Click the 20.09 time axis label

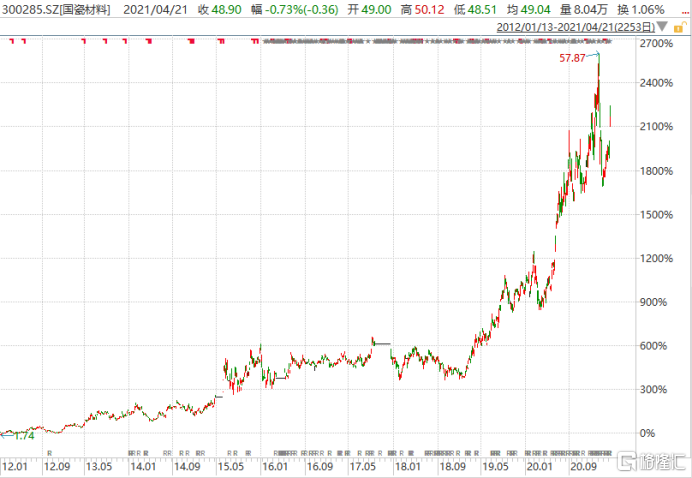click(584, 467)
